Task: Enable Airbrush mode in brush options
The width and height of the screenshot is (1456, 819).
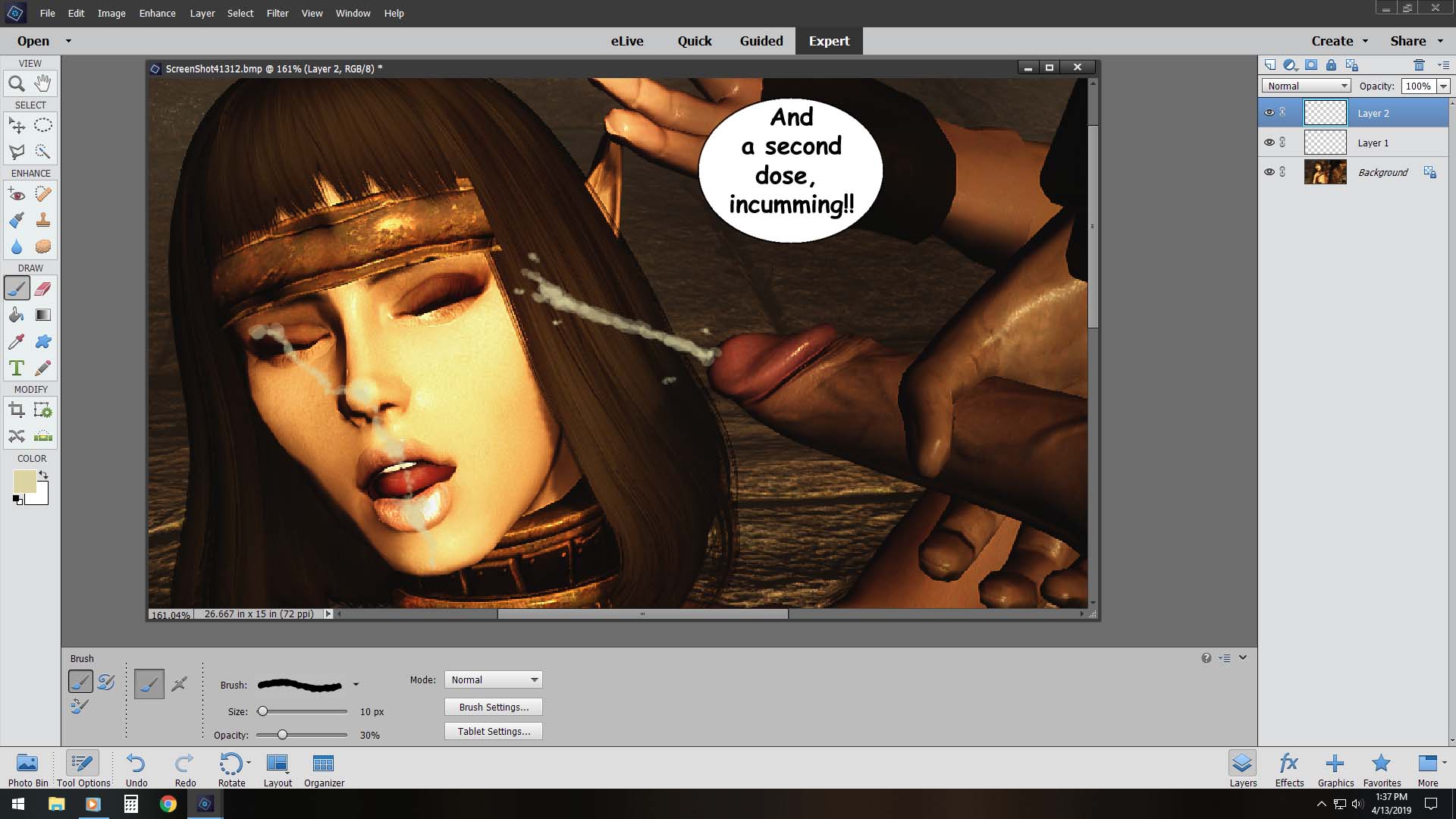Action: [179, 684]
